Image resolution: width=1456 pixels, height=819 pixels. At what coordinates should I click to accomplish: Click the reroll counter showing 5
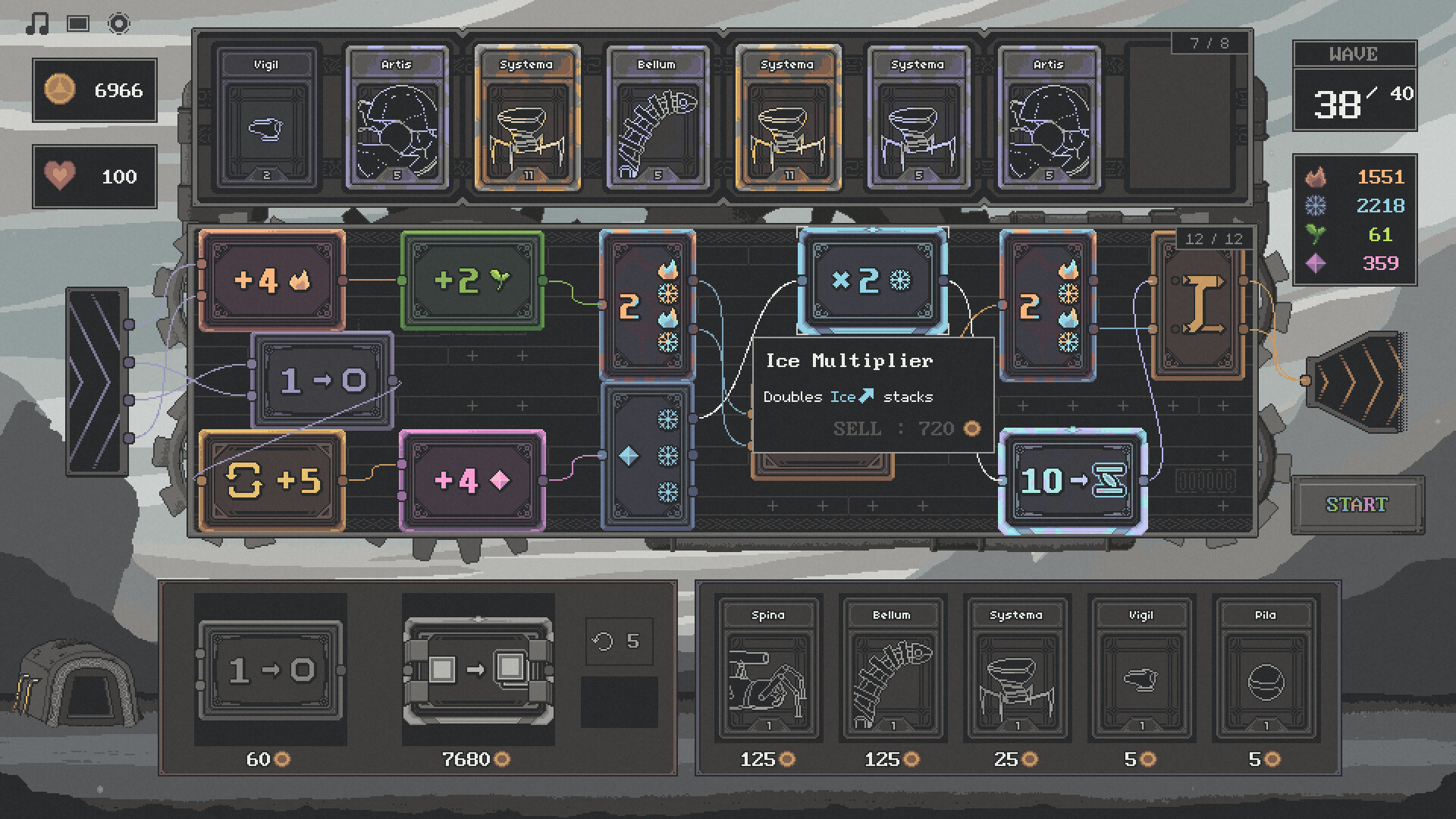619,641
